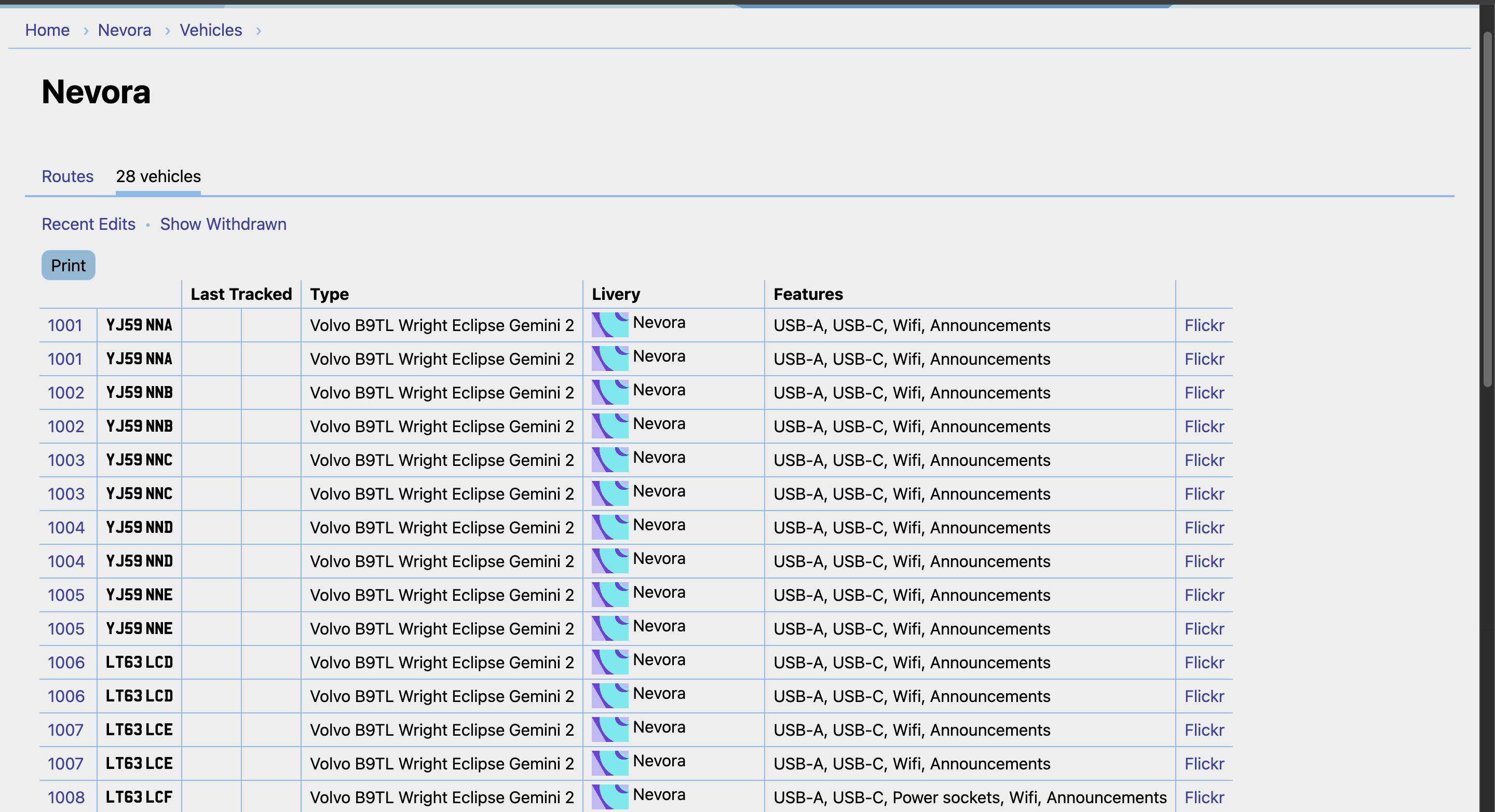
Task: Open fleet number 1008 link
Action: [66, 797]
